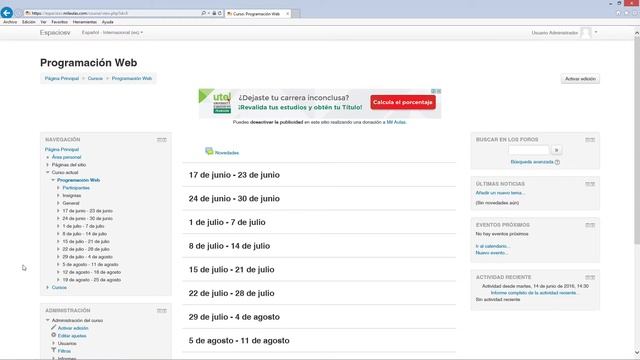
Task: Click the pencil icon beside Activar edición
Action: pos(53,327)
